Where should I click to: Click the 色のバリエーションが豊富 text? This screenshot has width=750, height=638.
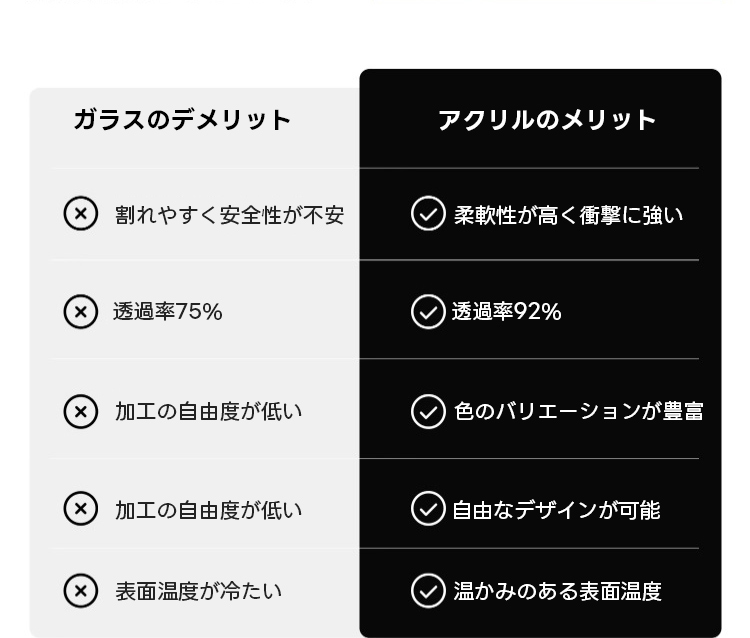(x=578, y=411)
